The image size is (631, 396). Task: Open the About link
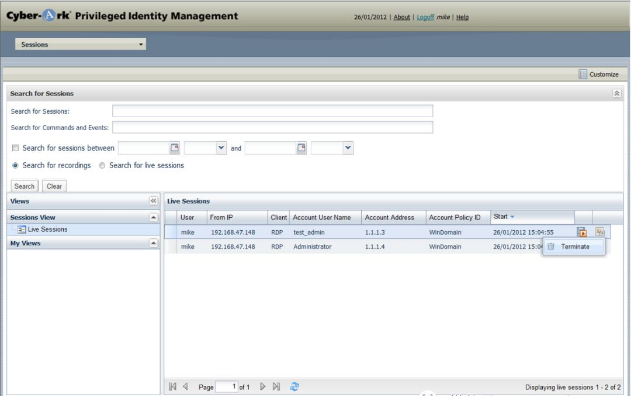[x=402, y=17]
